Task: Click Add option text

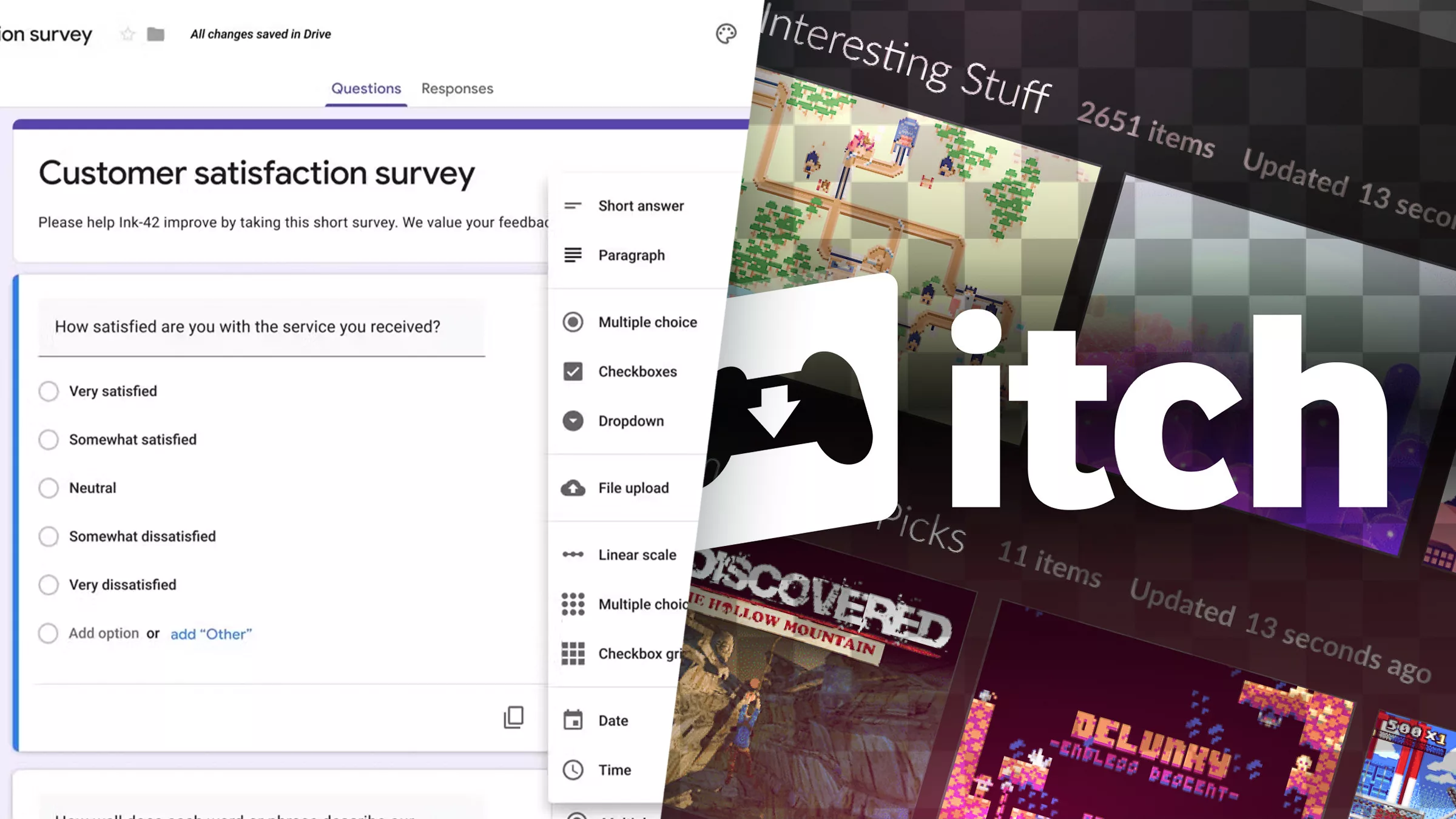Action: [104, 633]
